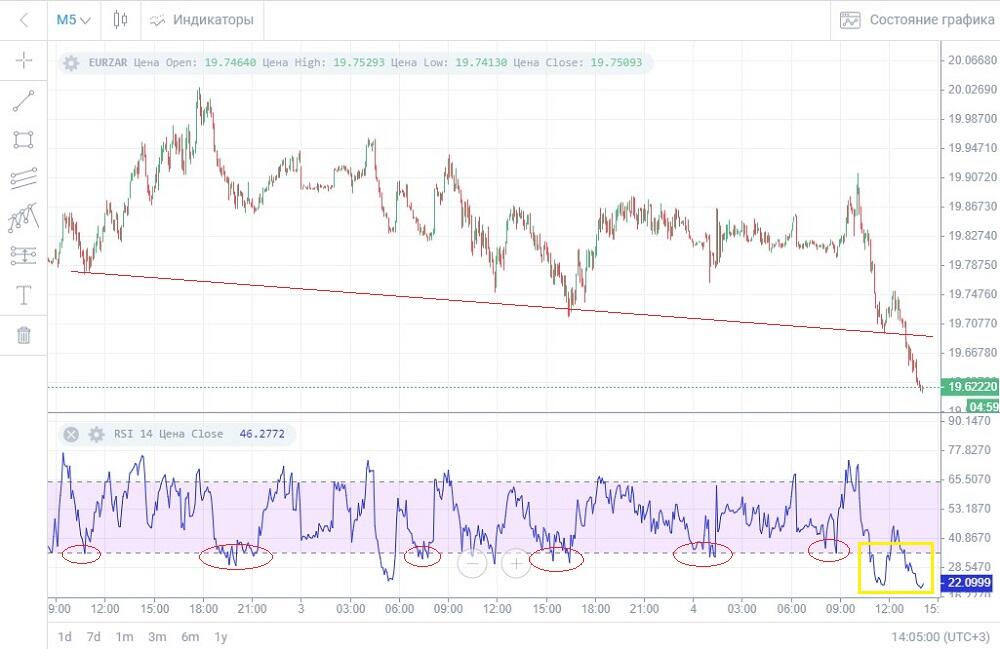The image size is (1000, 649).
Task: Click the back arrow in top-left corner
Action: pos(24,20)
